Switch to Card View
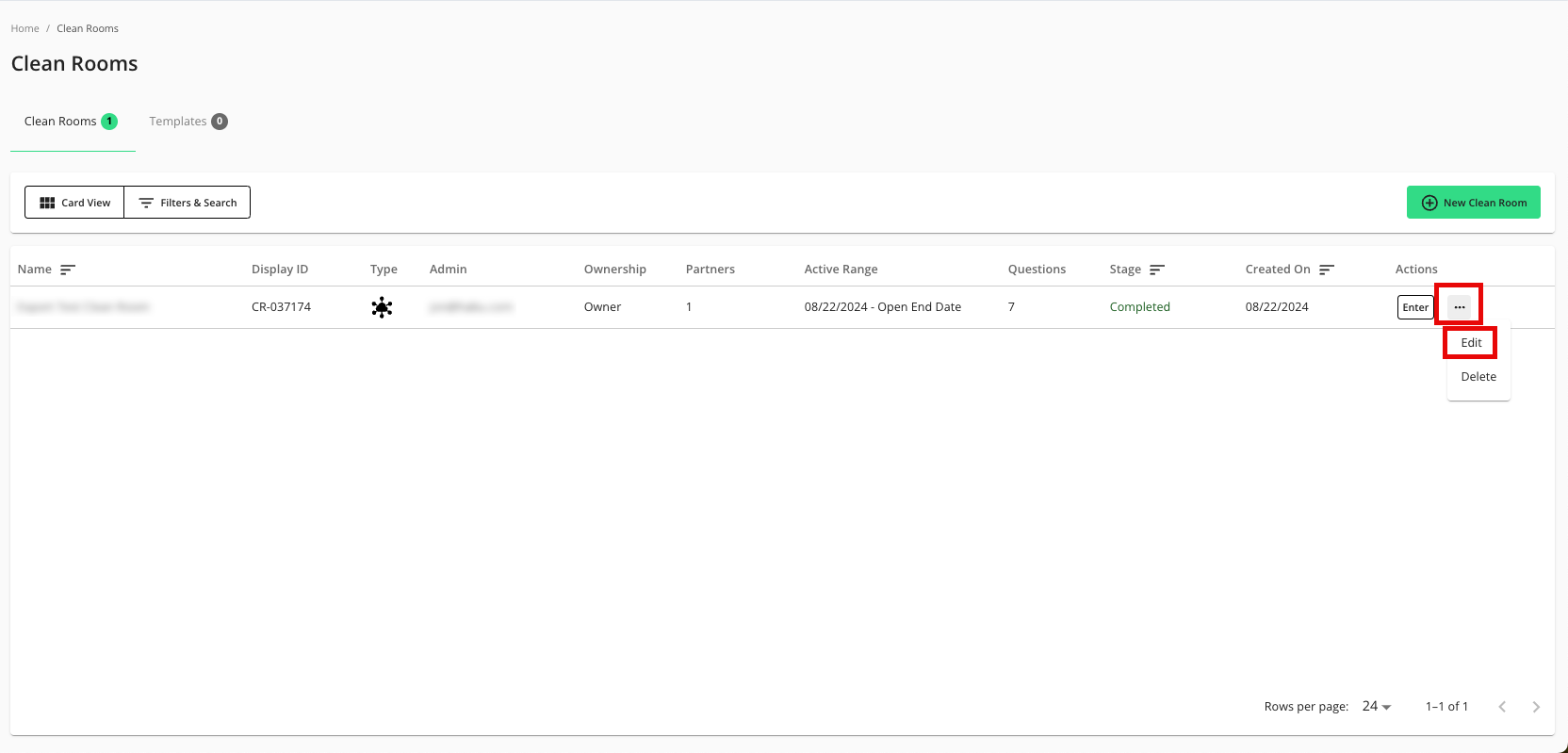This screenshot has width=1568, height=753. pos(74,203)
